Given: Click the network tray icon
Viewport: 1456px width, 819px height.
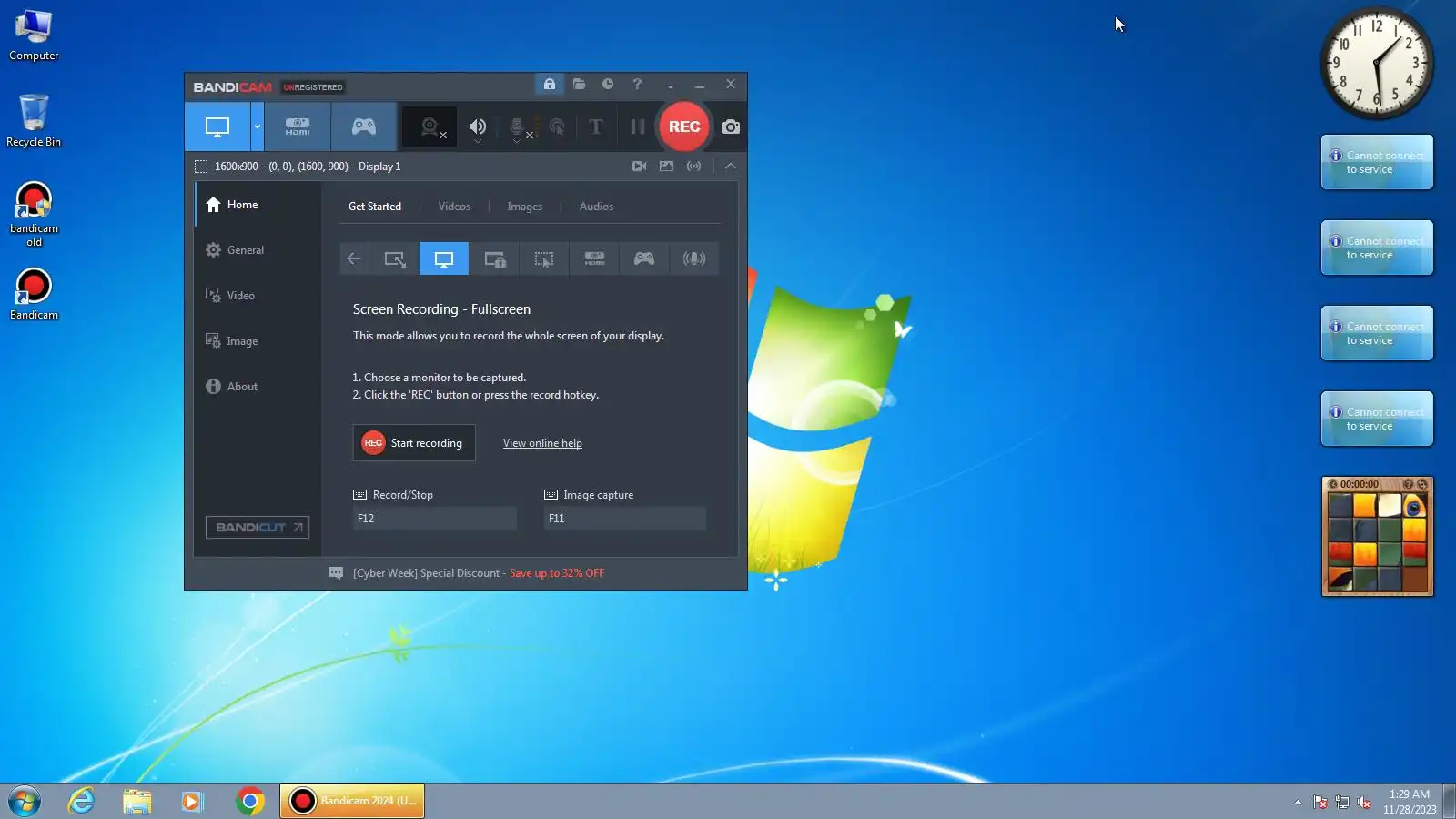Looking at the screenshot, I should [x=1342, y=802].
